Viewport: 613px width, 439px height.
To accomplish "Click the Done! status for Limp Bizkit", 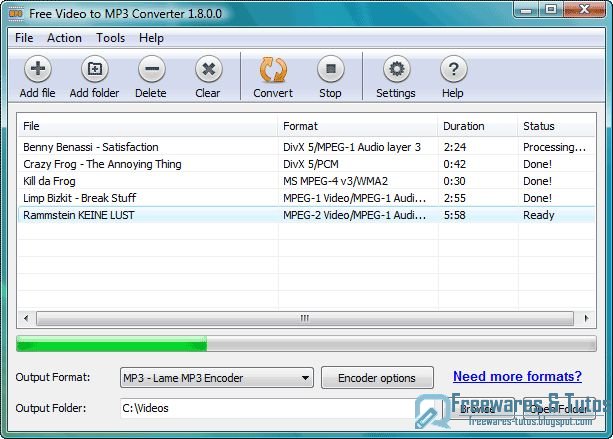I will 538,198.
